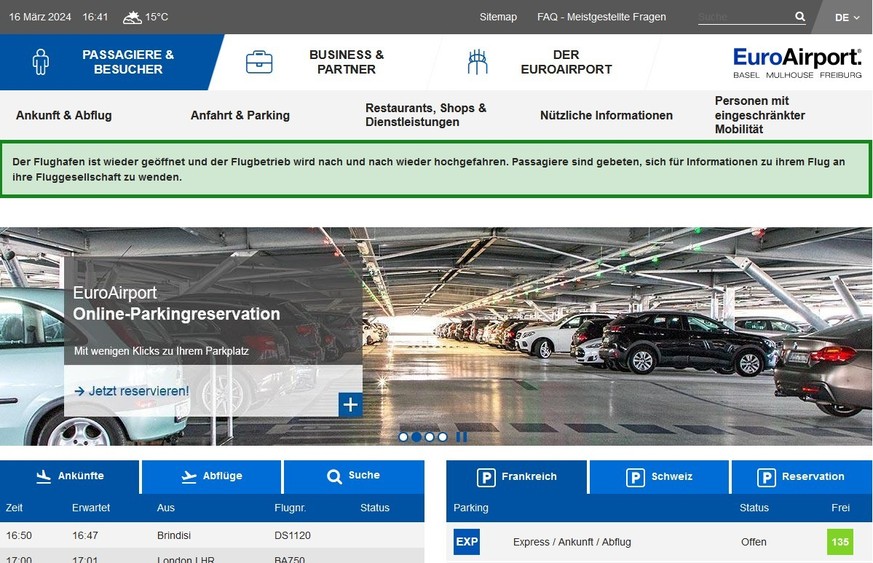
Task: Switch to the Ankünfte tab
Action: [x=70, y=476]
